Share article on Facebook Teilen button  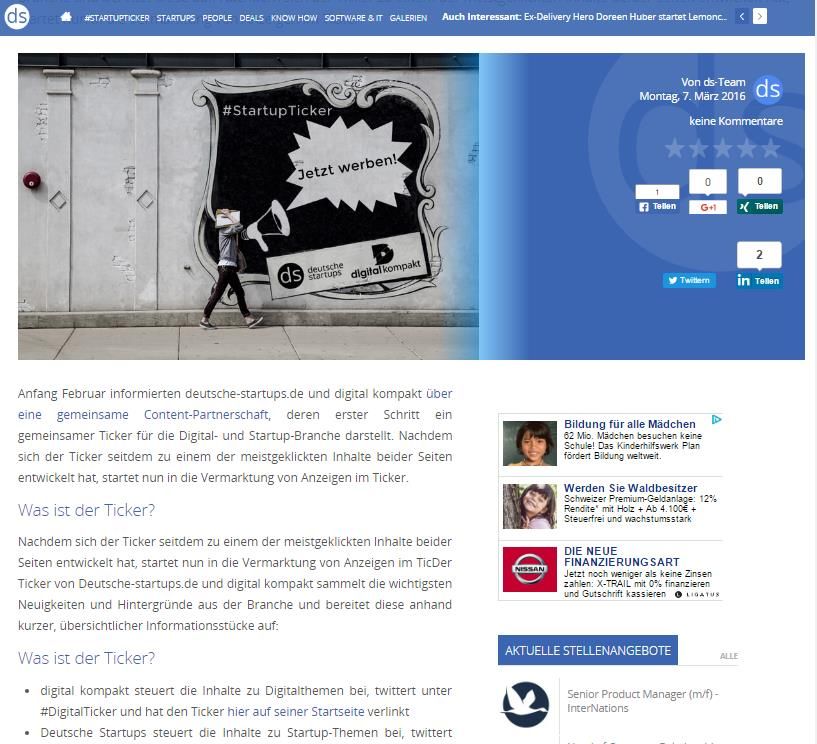(x=658, y=206)
